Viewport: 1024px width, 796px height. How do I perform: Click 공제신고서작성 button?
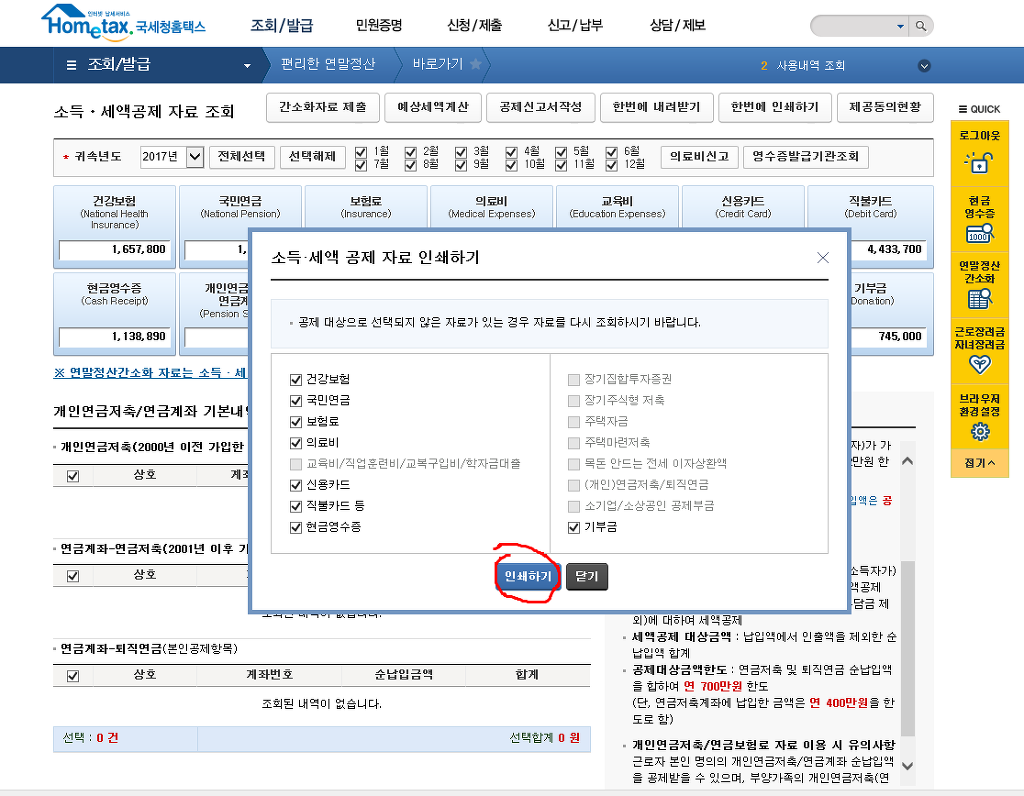click(x=541, y=107)
